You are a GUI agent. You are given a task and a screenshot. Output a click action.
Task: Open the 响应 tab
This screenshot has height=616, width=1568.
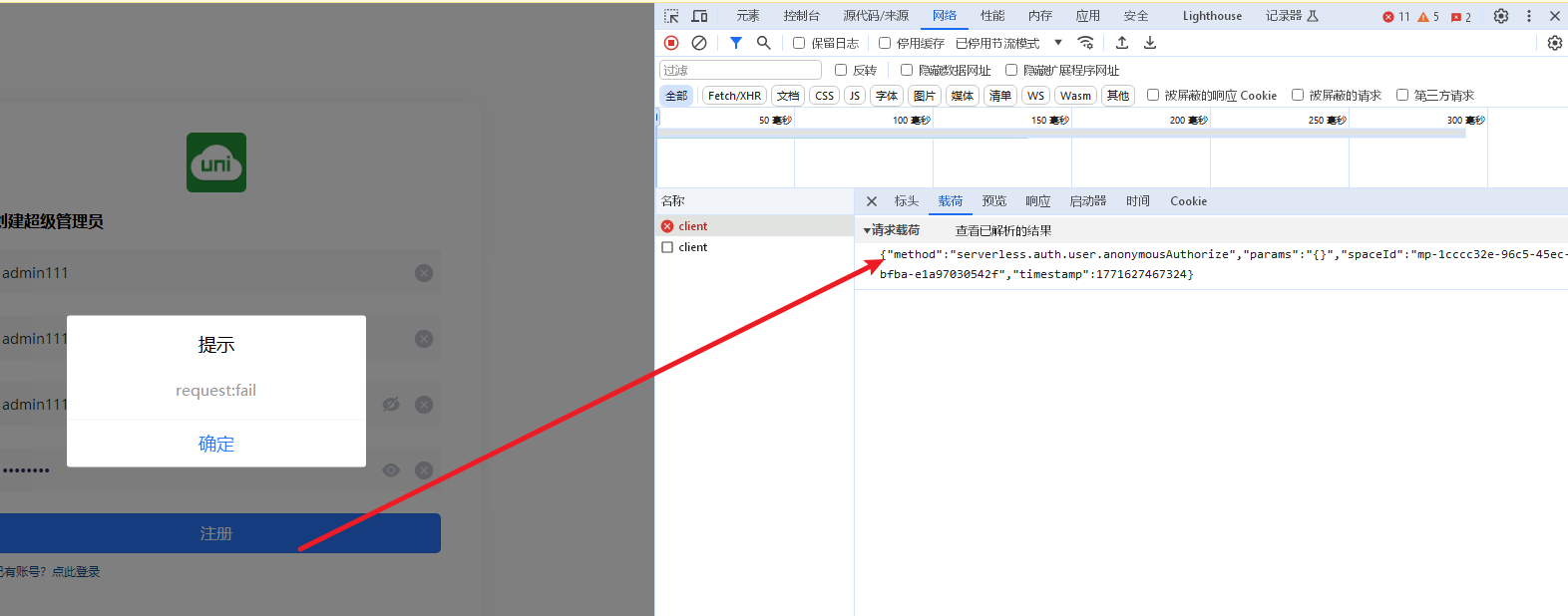click(x=1037, y=201)
